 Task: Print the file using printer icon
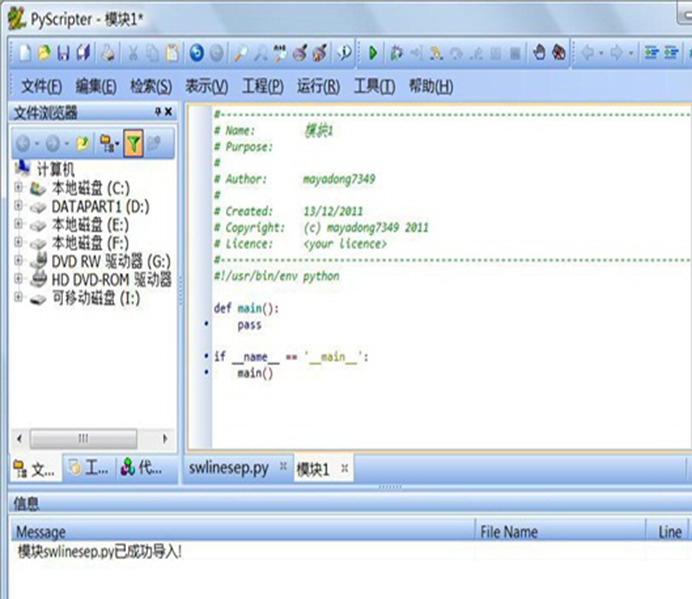(108, 53)
